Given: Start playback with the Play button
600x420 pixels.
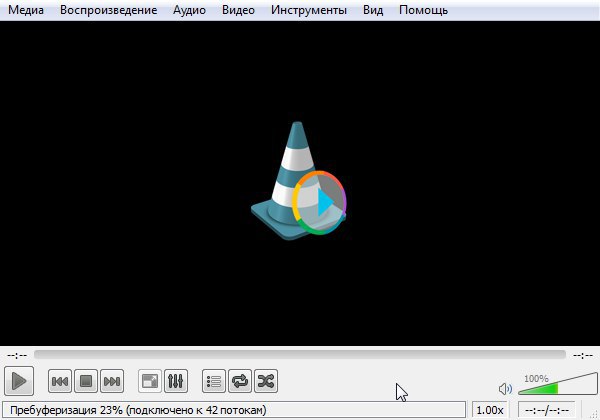Looking at the screenshot, I should 19,381.
